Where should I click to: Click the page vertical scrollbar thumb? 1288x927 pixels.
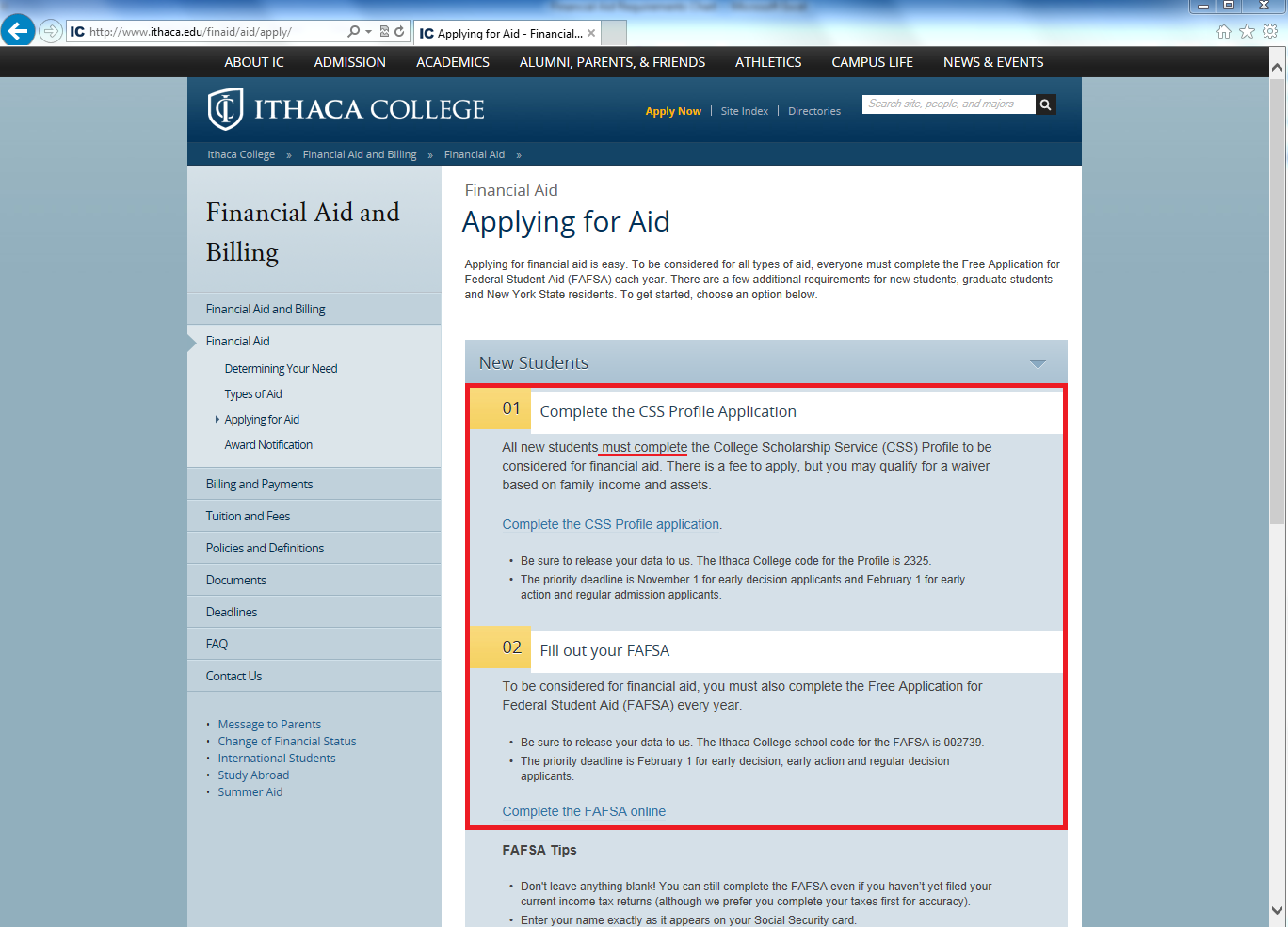click(1278, 301)
